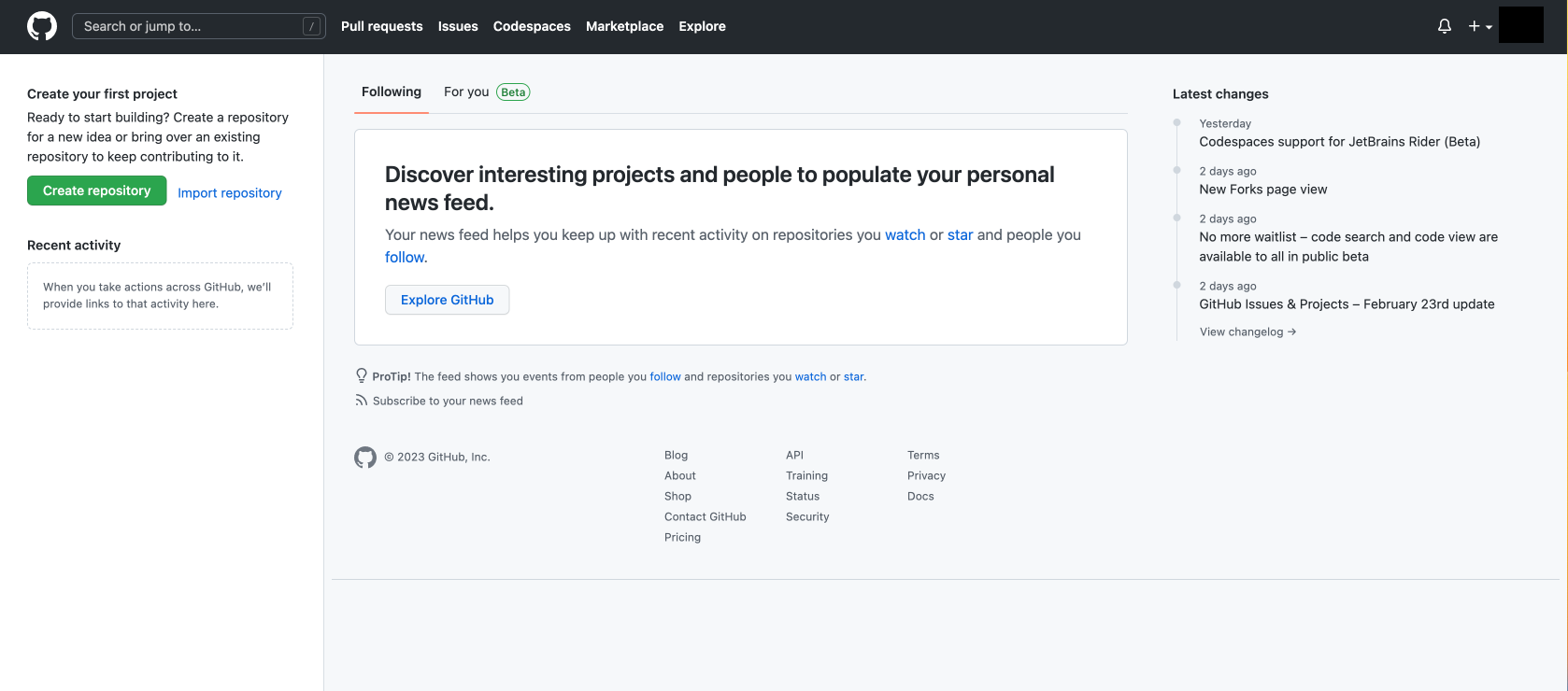Click the Explore GitHub button

pos(448,300)
